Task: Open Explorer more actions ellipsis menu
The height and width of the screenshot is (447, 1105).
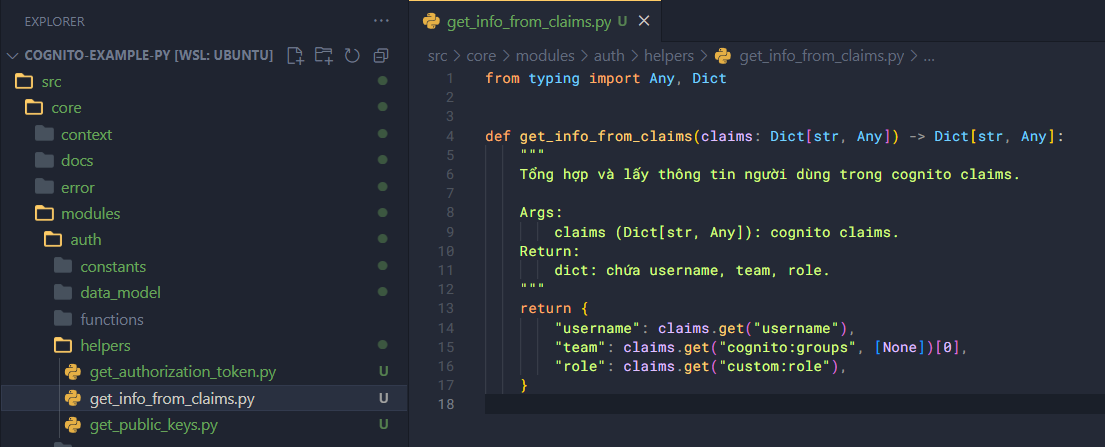Action: pos(381,21)
